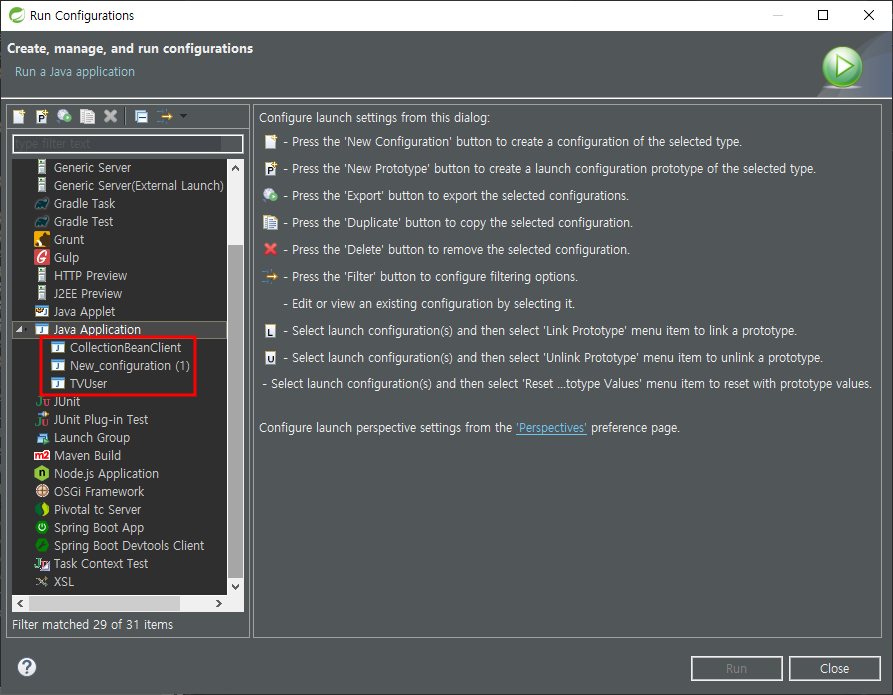
Task: Click the Gradle Test icon
Action: (42, 222)
